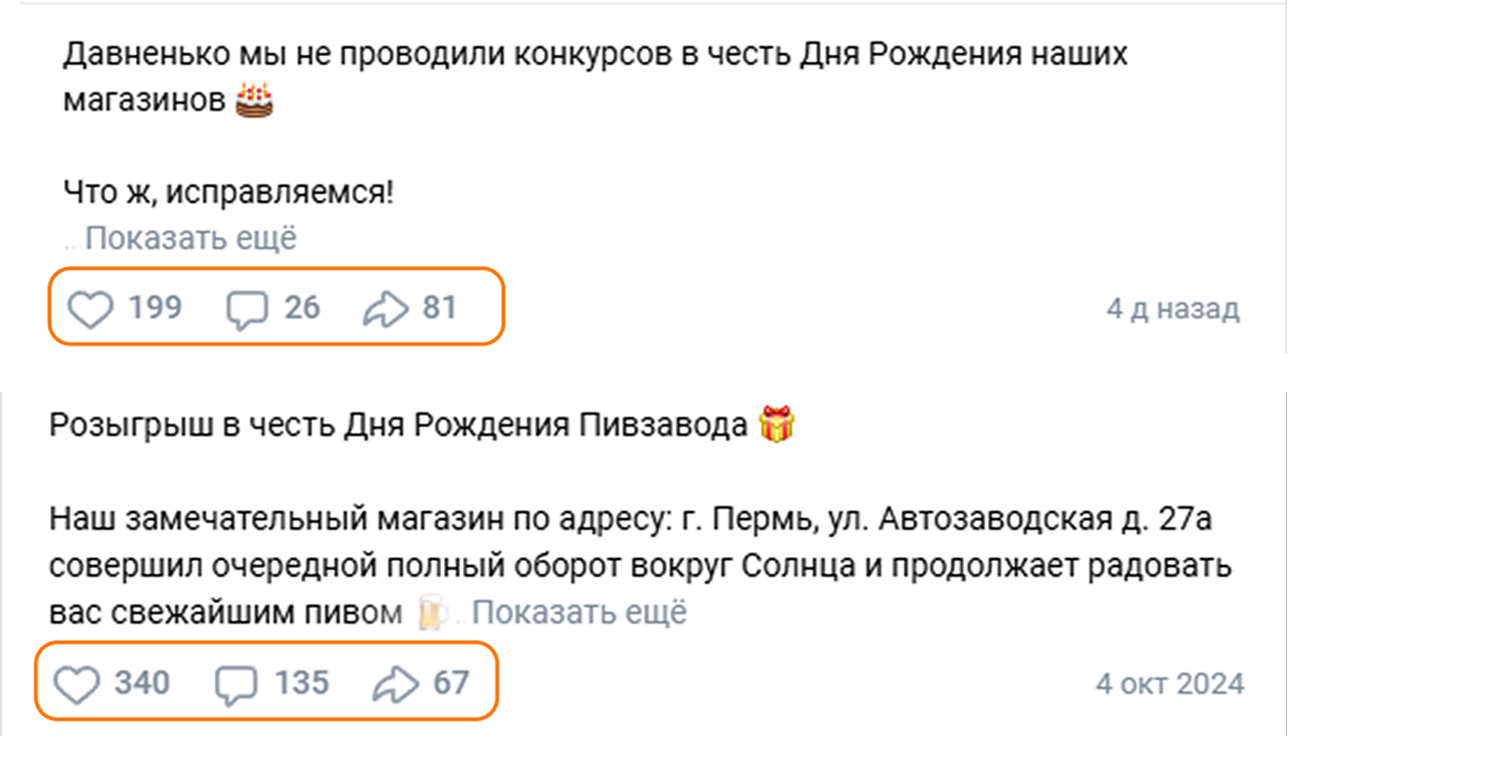Click the 135 comments counter

click(302, 683)
